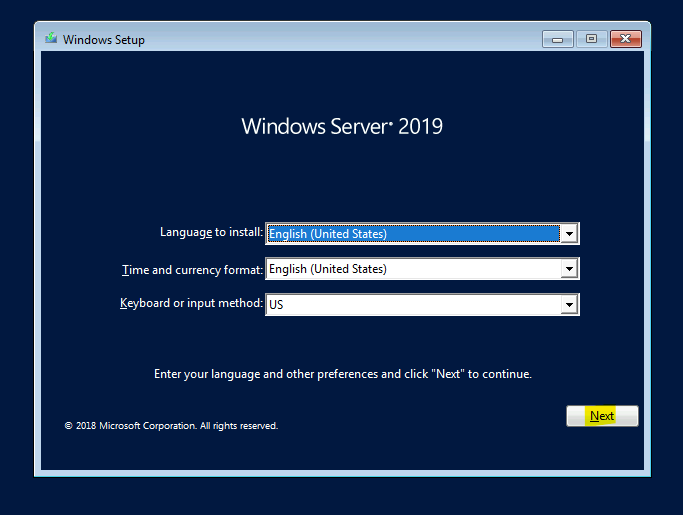Click the Microsoft Corporation copyright text
The width and height of the screenshot is (683, 515).
(x=171, y=426)
